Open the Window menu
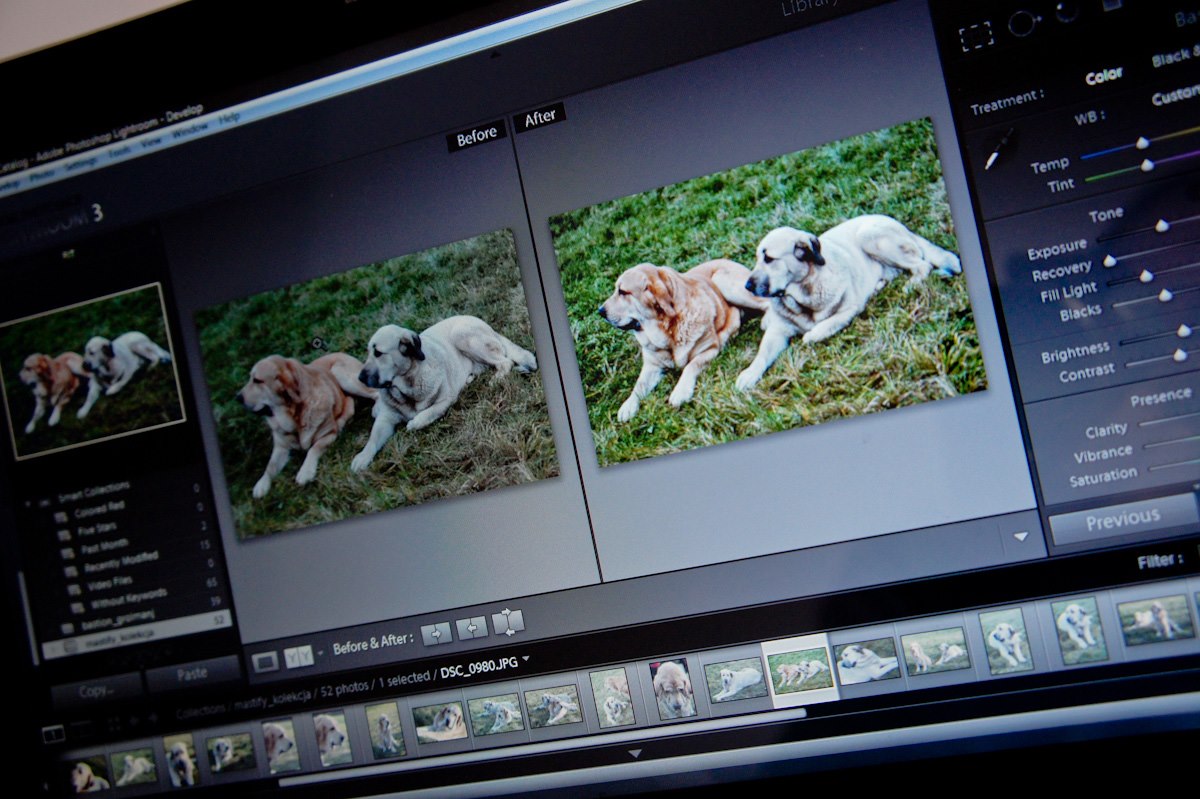 [x=190, y=130]
